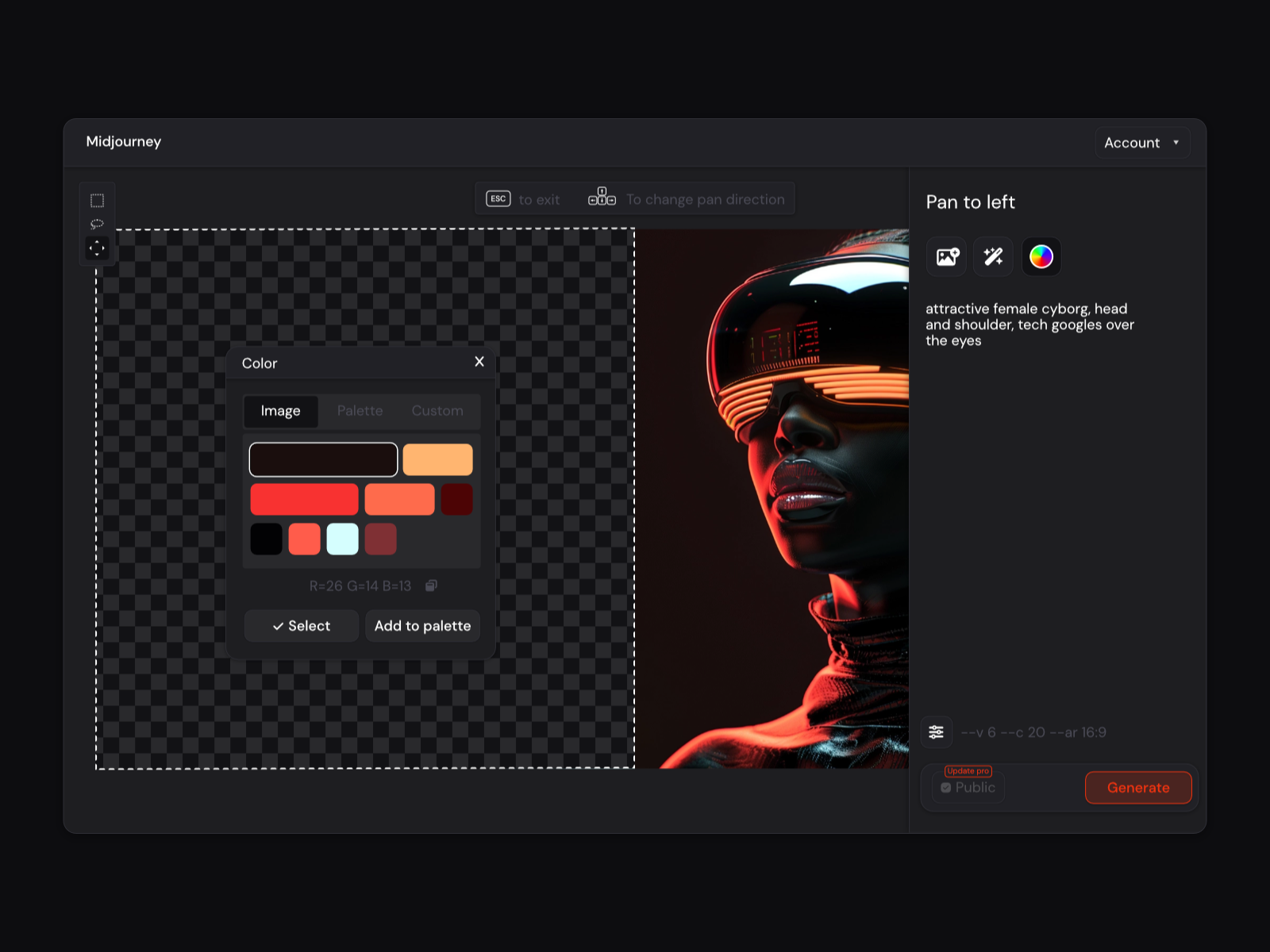Click Add to palette
Screen dimensions: 1270x952
(422, 626)
